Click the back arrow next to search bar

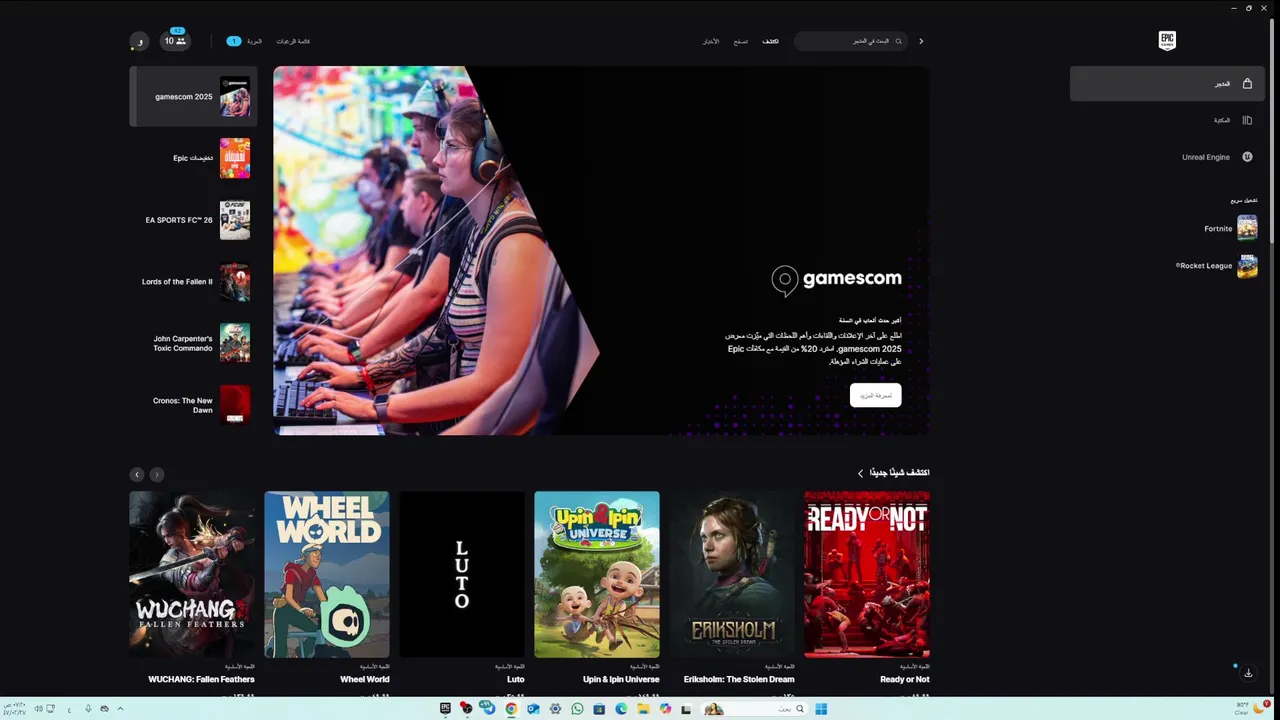point(921,41)
